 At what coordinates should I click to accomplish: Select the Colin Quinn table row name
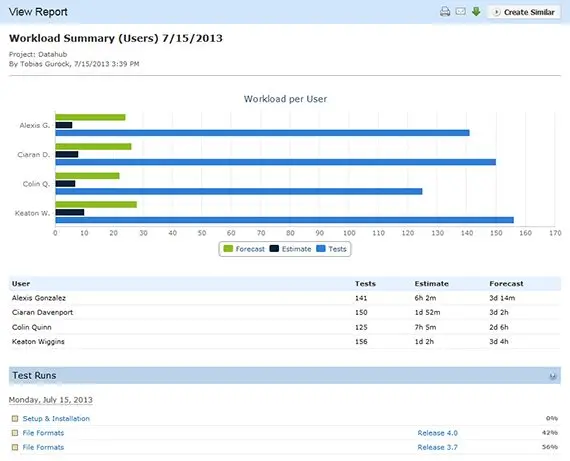(x=32, y=327)
